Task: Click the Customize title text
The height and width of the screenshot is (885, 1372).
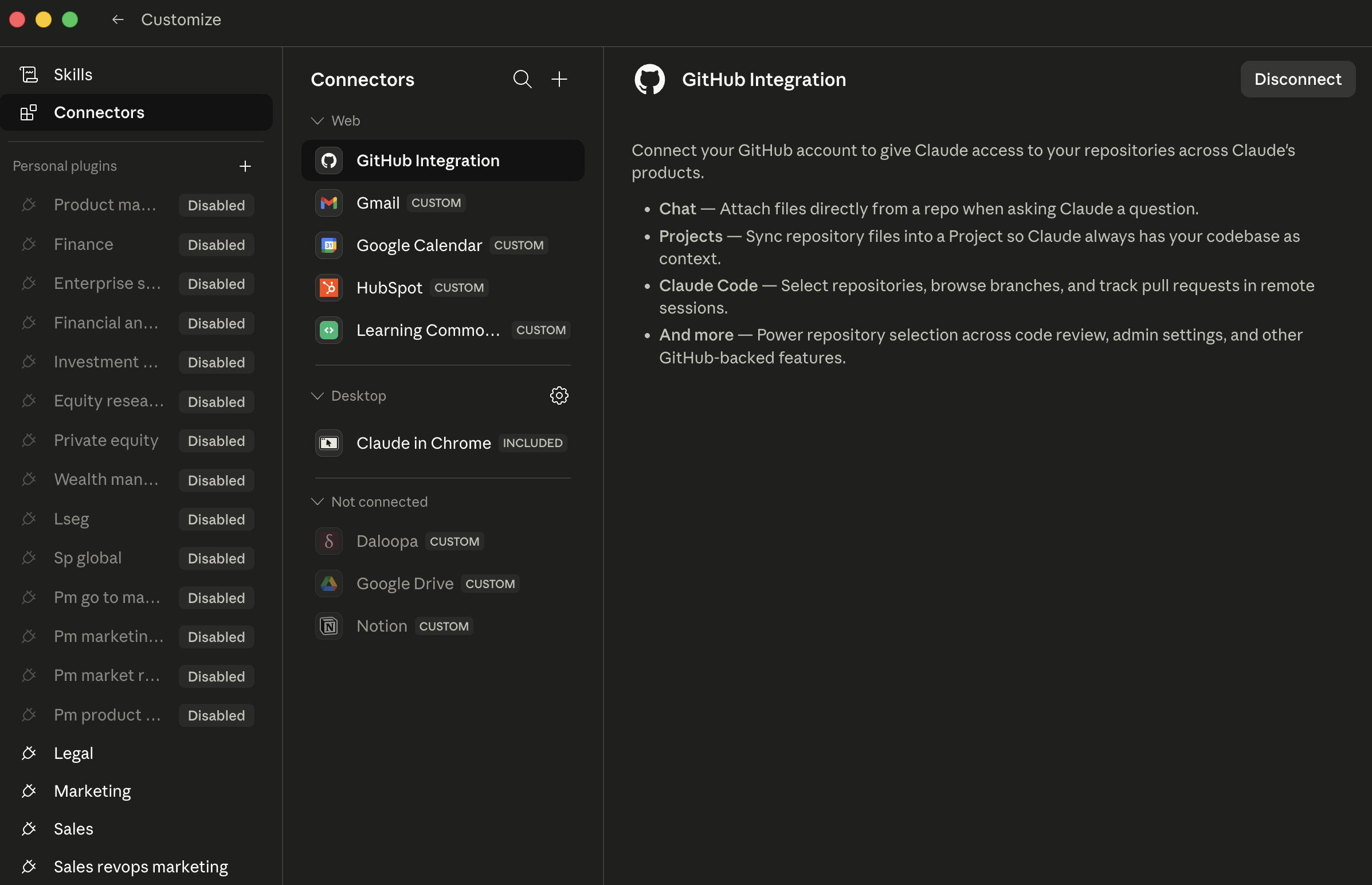Action: click(181, 19)
